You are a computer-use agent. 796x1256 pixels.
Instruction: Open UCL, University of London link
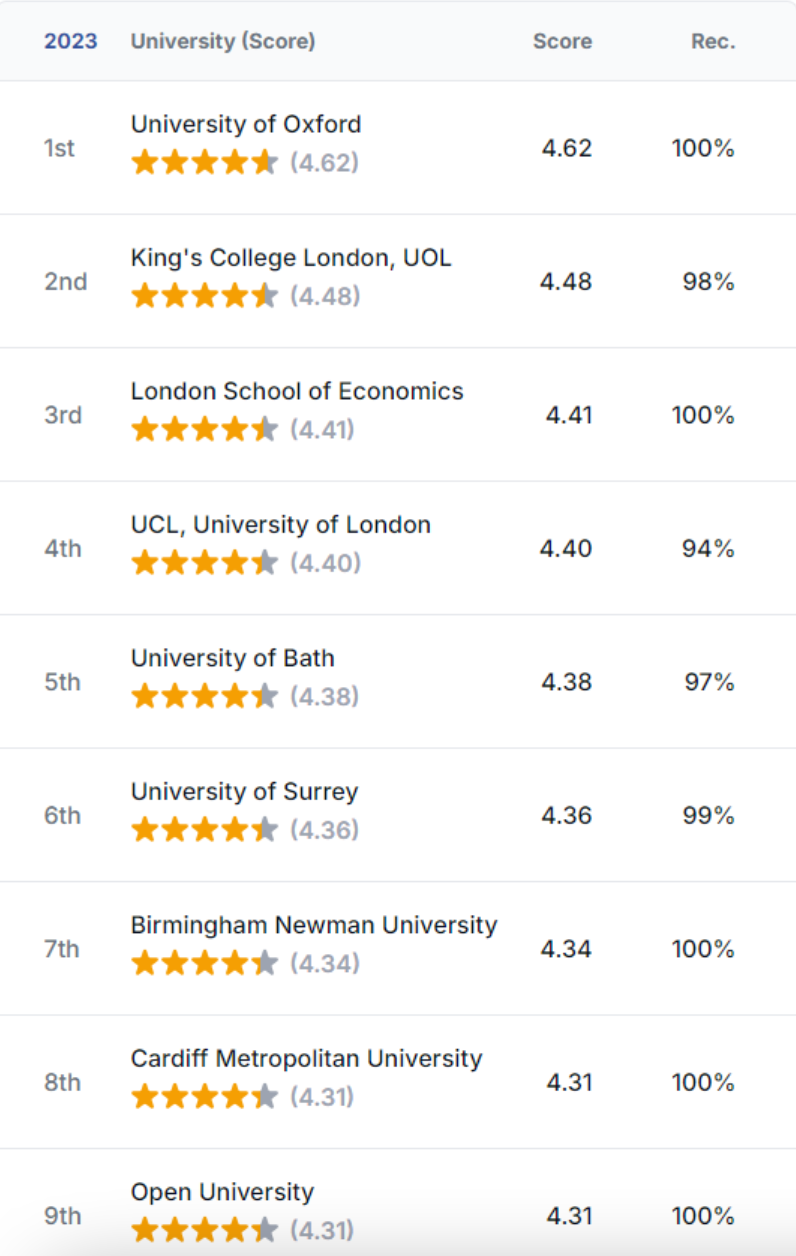pyautogui.click(x=281, y=525)
